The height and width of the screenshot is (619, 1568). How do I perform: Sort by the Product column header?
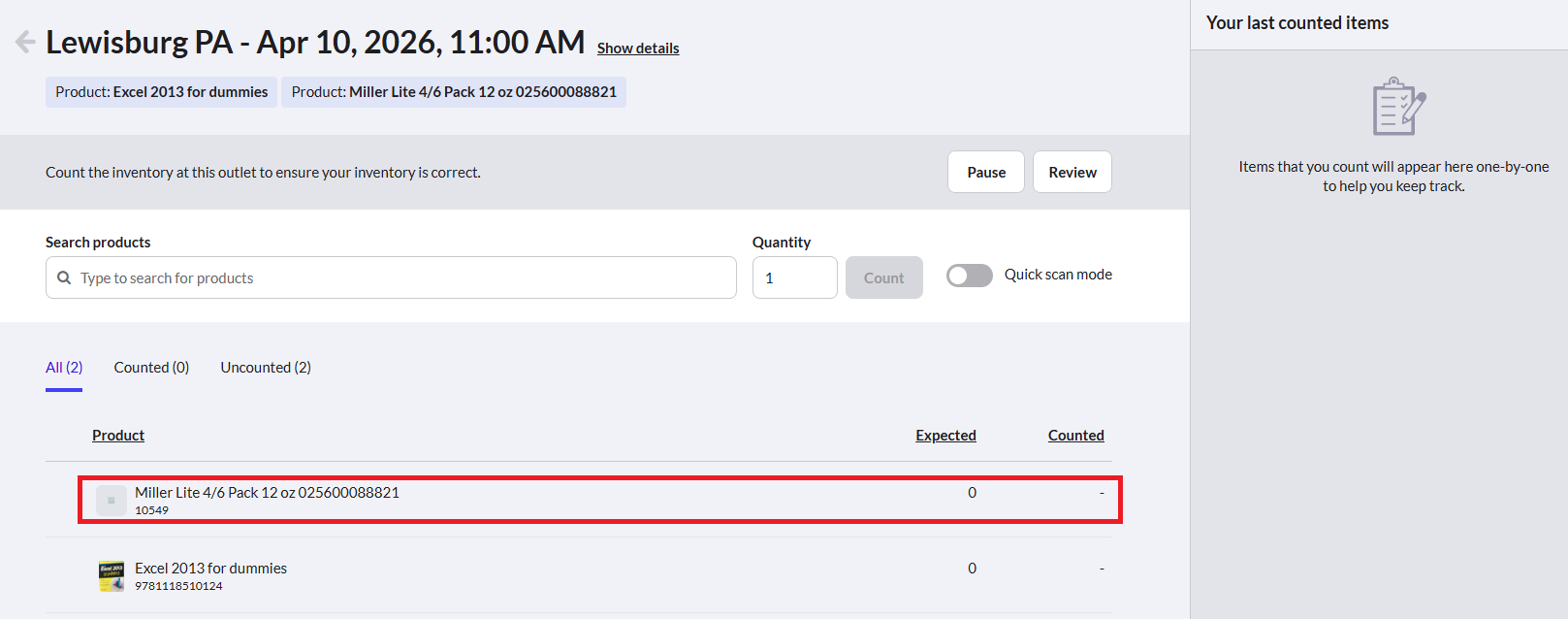tap(118, 436)
